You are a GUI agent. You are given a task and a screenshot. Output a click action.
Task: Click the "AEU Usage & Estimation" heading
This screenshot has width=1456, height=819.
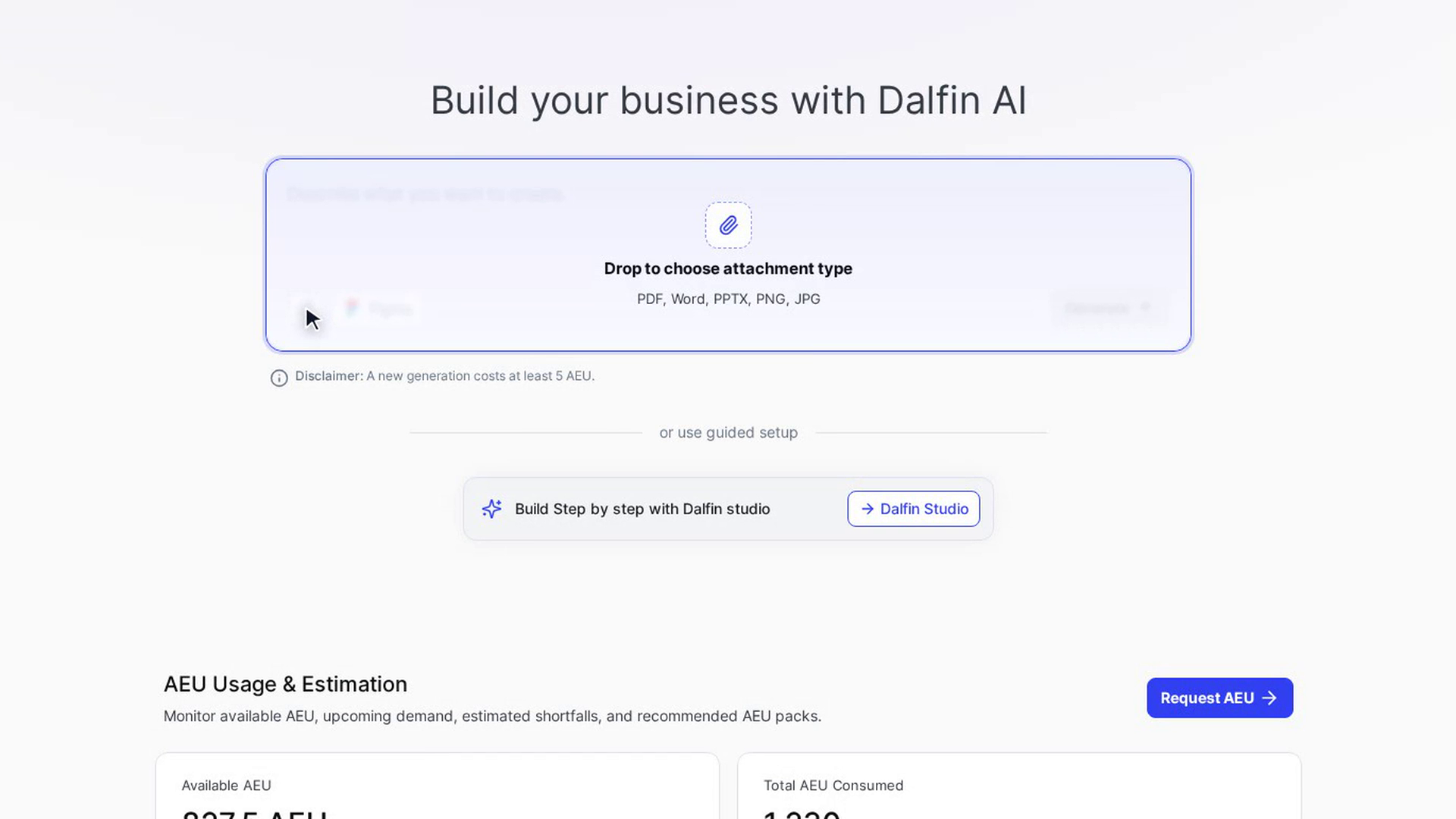point(285,684)
